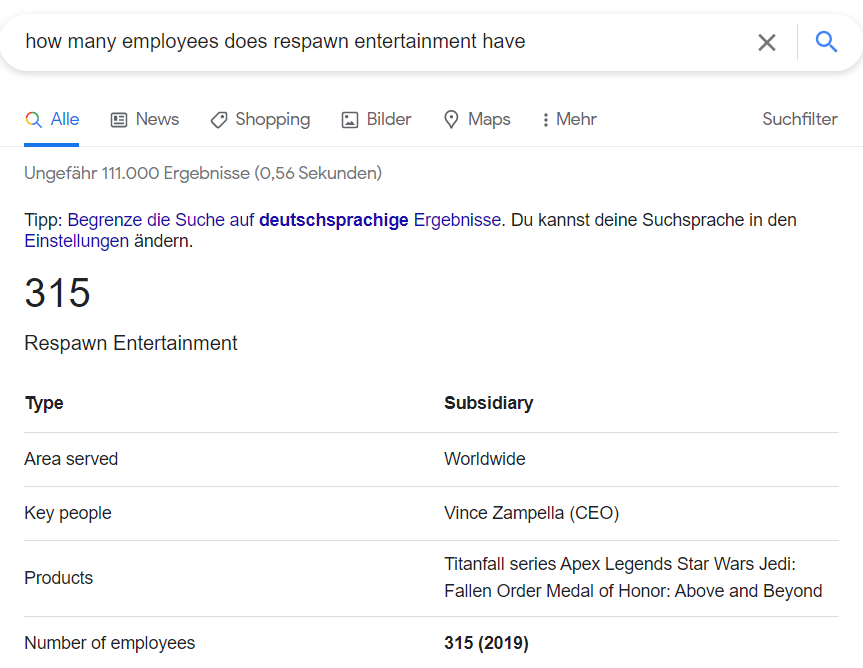The width and height of the screenshot is (863, 668).
Task: Open the Maps tab
Action: pos(477,119)
